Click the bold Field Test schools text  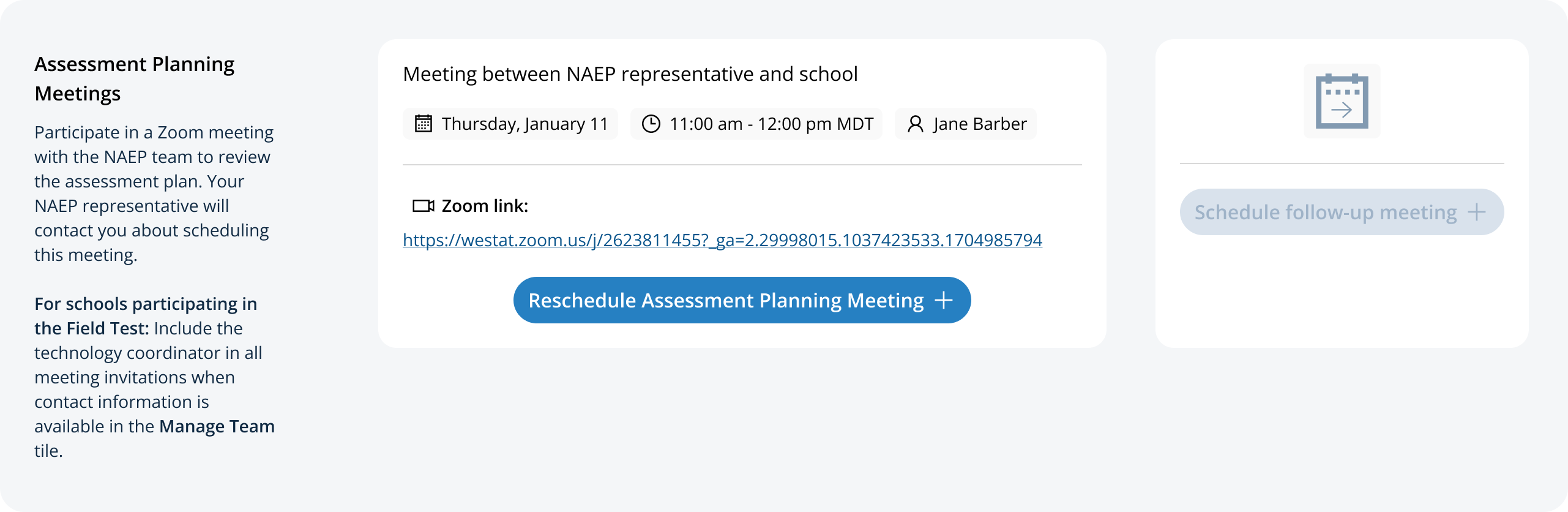[x=145, y=304]
